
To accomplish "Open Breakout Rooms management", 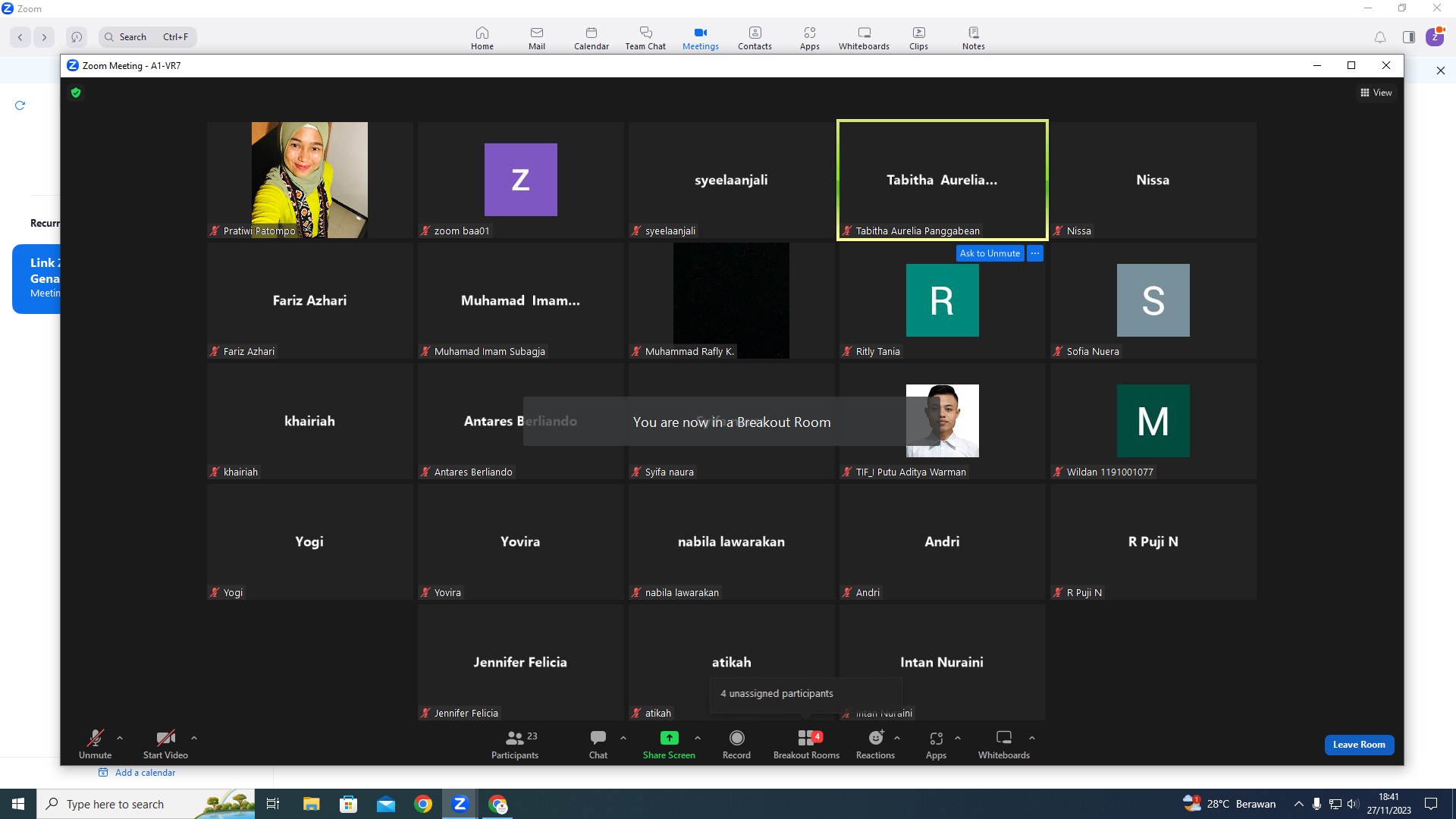I will point(806,744).
